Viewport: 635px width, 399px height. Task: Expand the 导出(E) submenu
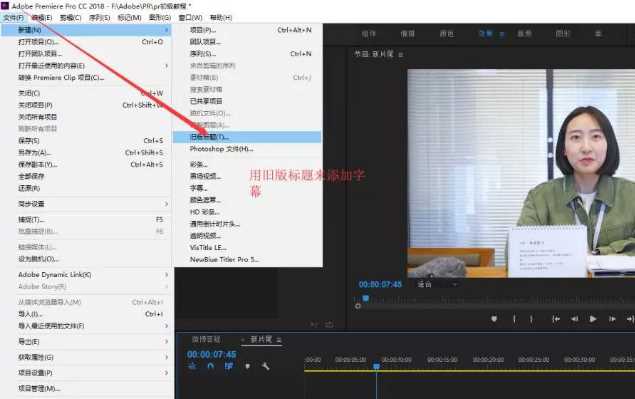pyautogui.click(x=166, y=341)
